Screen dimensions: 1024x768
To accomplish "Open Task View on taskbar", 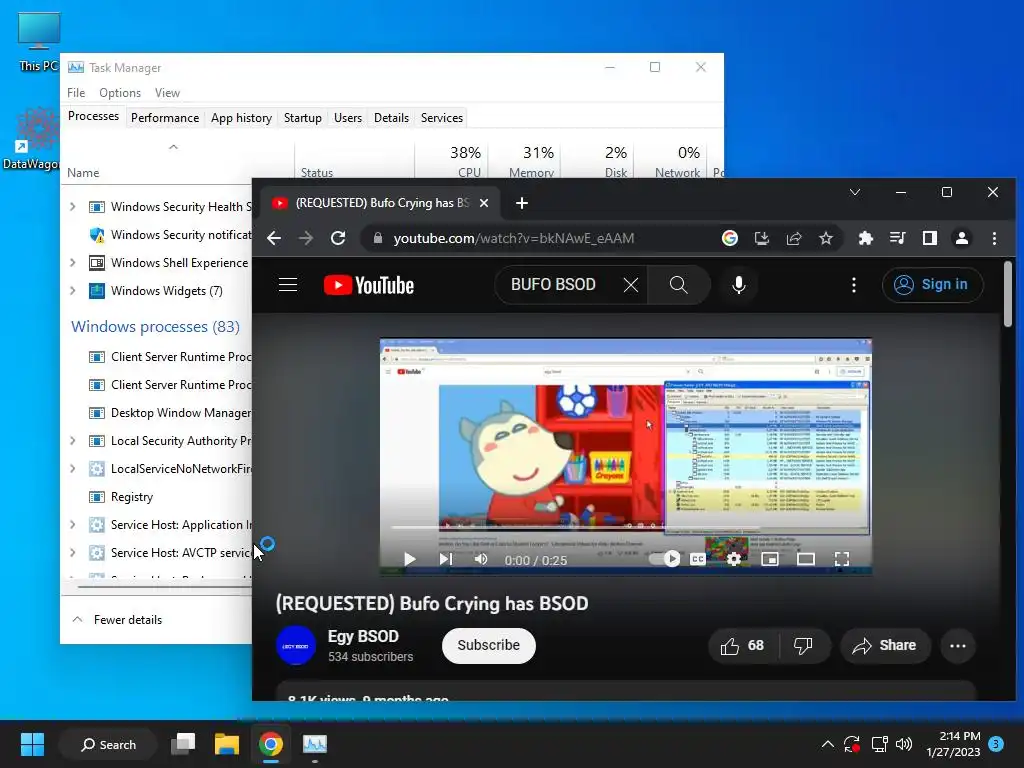I will [x=183, y=744].
